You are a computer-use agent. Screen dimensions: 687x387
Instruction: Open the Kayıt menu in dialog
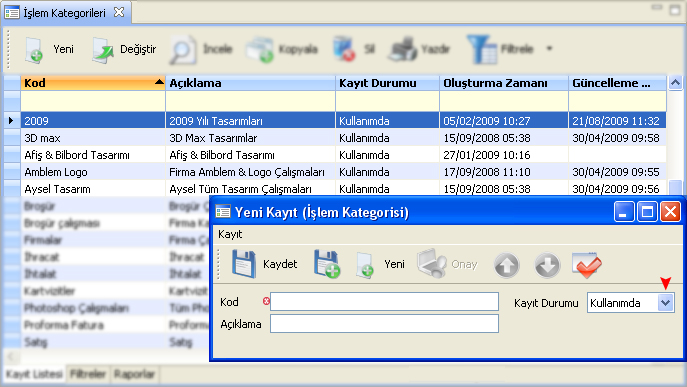pos(230,234)
